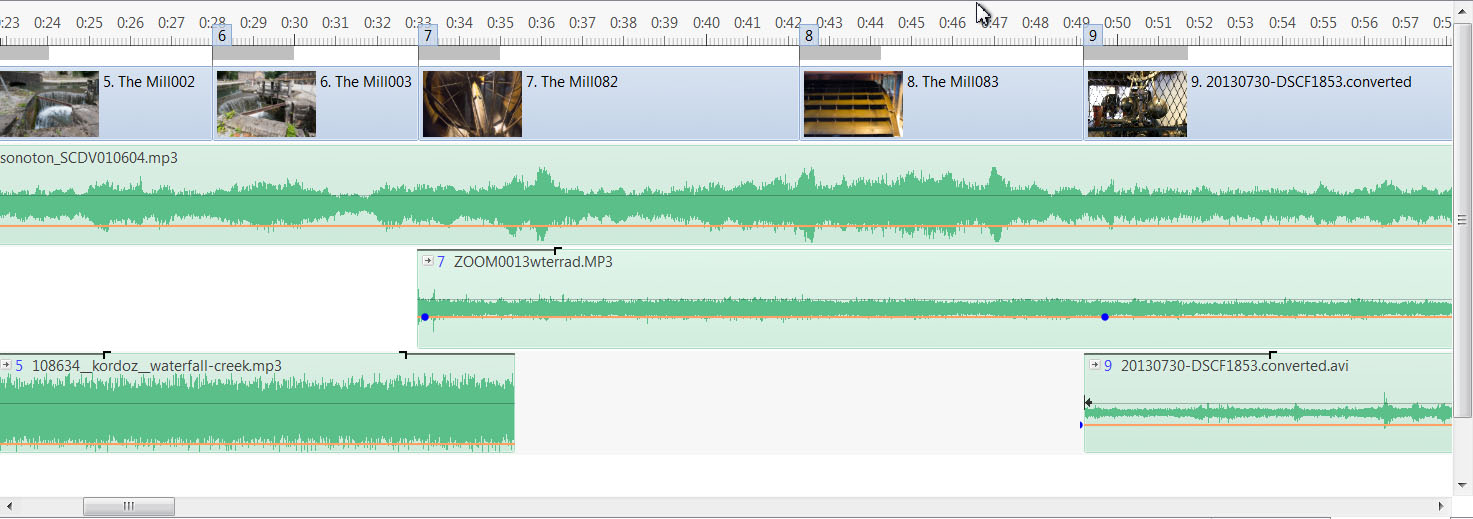
Task: Click the 0:51 mark on the time ruler
Action: 1158,22
